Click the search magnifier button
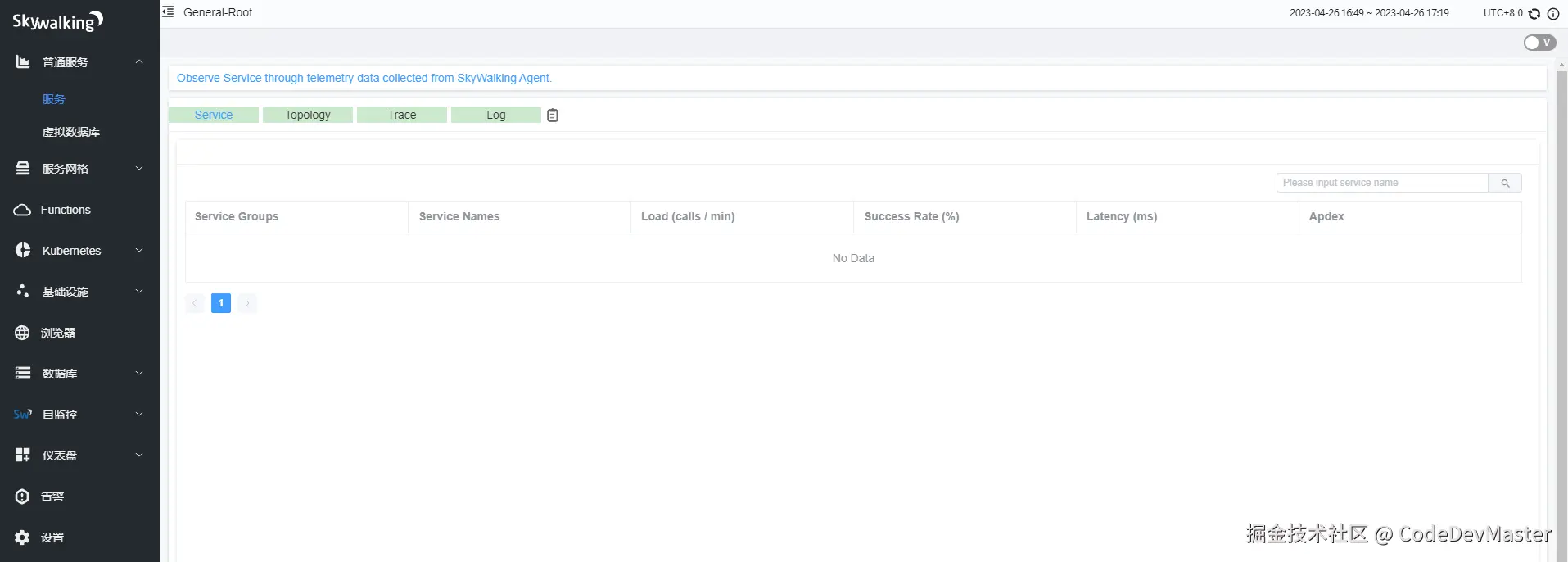 (x=1505, y=183)
